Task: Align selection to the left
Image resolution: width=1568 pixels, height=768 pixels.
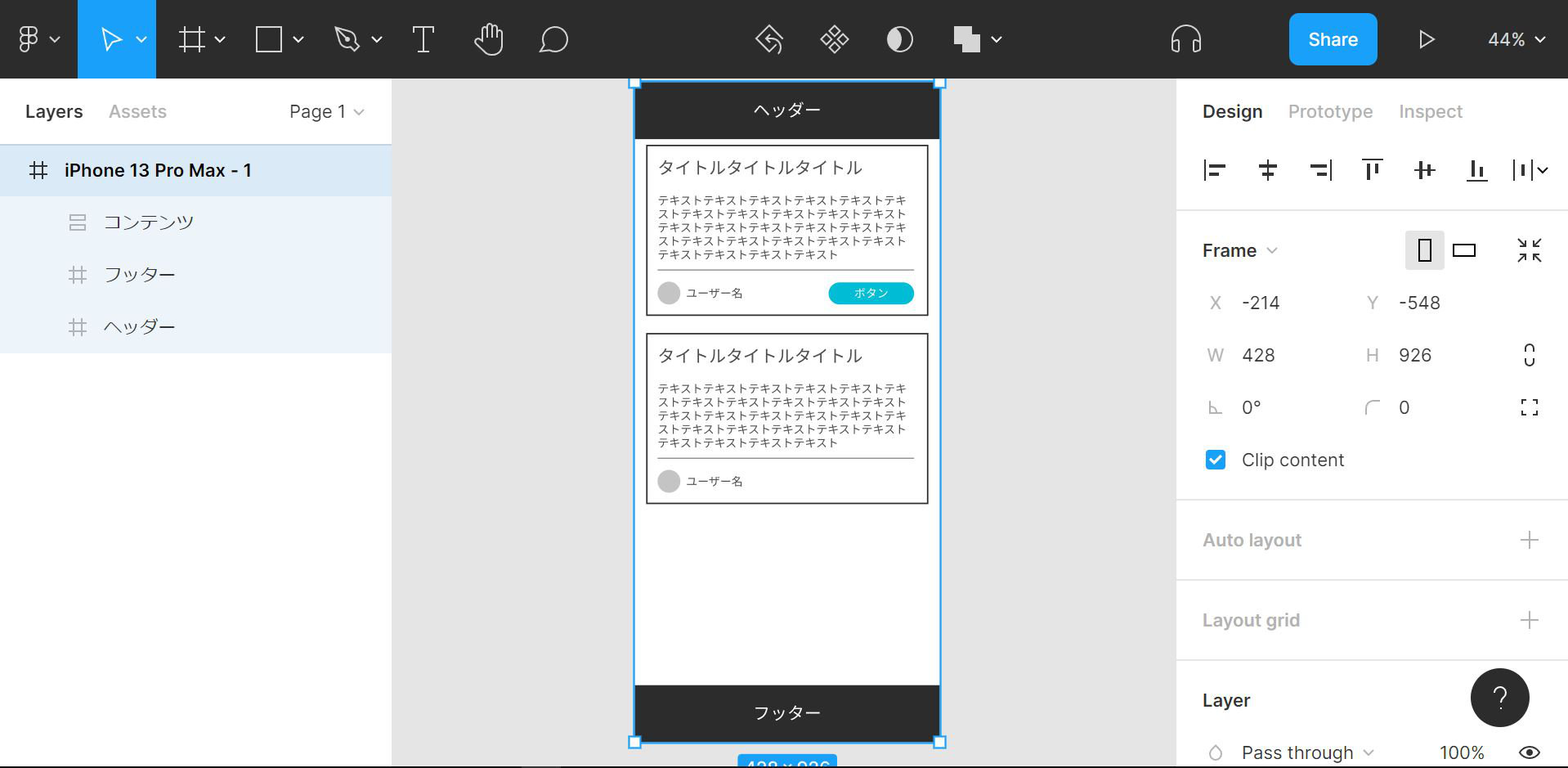Action: click(x=1215, y=170)
